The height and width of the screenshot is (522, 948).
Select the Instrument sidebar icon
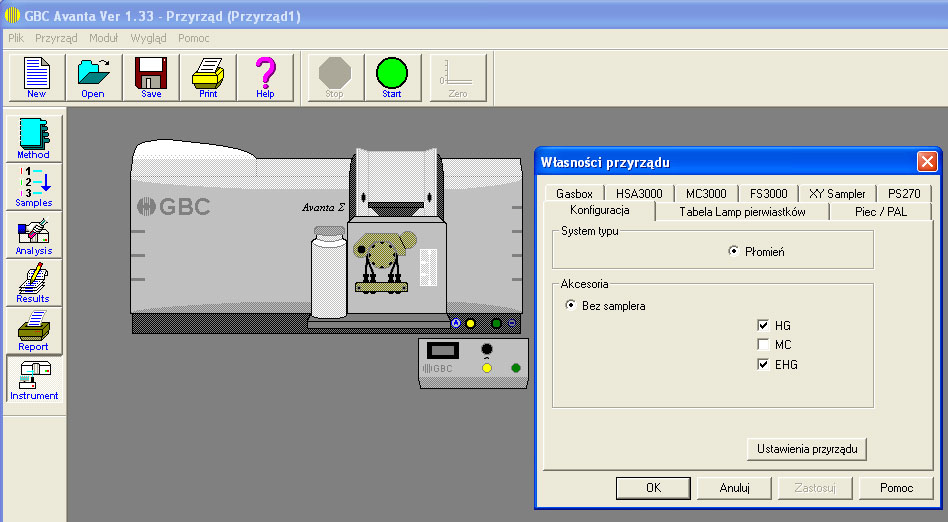[x=34, y=379]
